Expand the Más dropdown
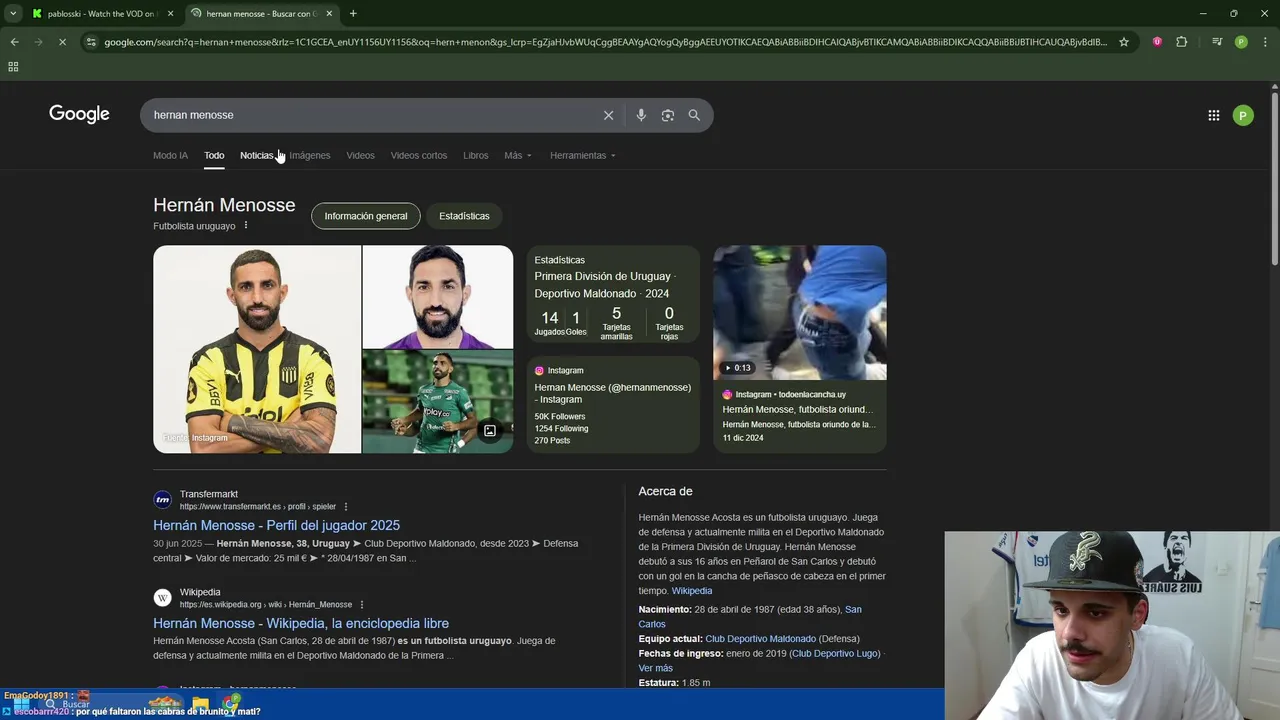Image resolution: width=1280 pixels, height=720 pixels. pyautogui.click(x=518, y=155)
